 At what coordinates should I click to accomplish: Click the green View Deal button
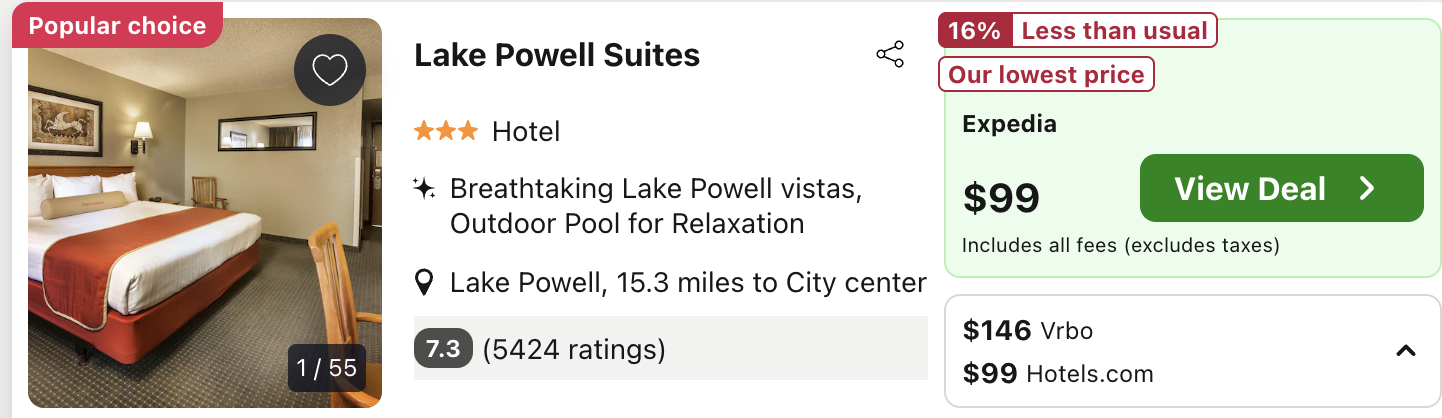pos(1281,188)
